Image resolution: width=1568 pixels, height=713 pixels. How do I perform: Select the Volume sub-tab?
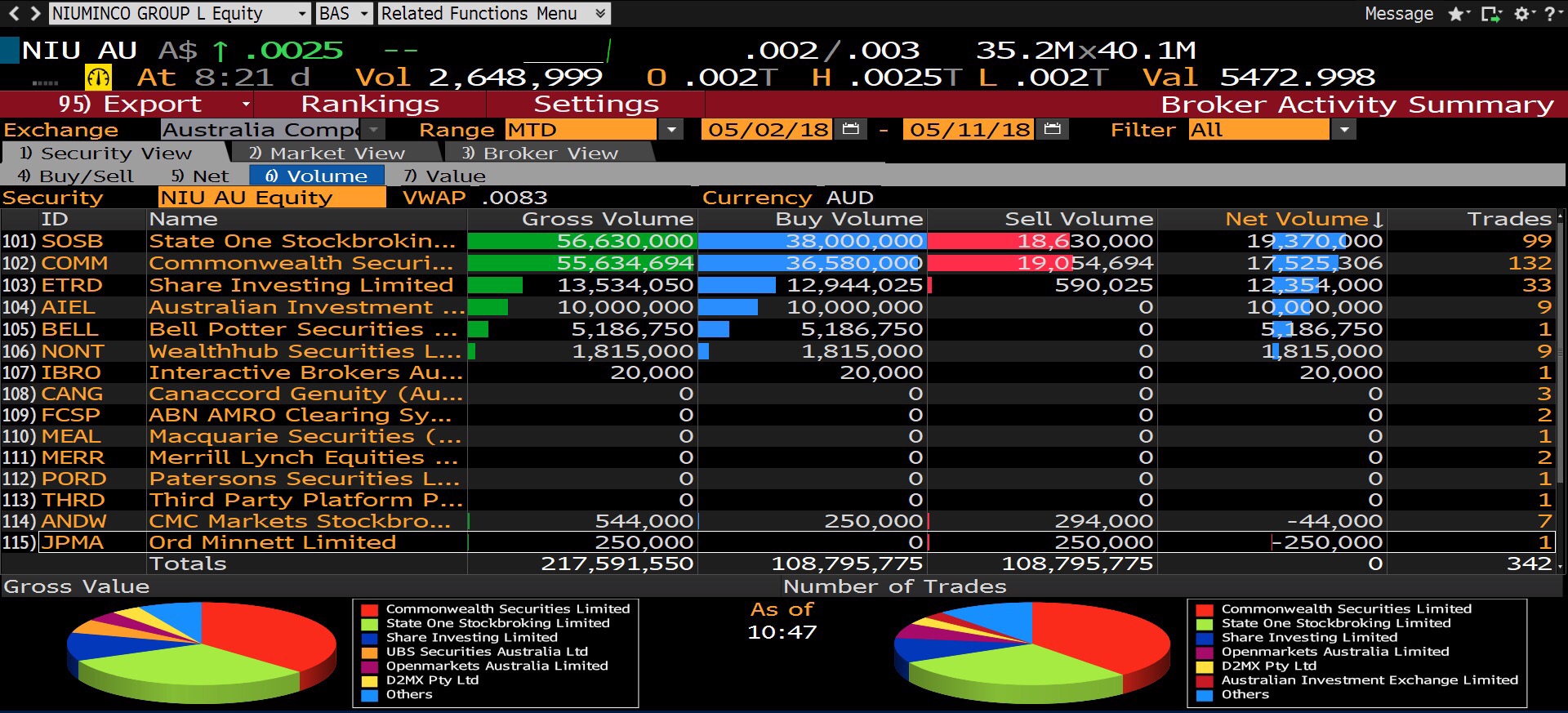click(x=317, y=176)
